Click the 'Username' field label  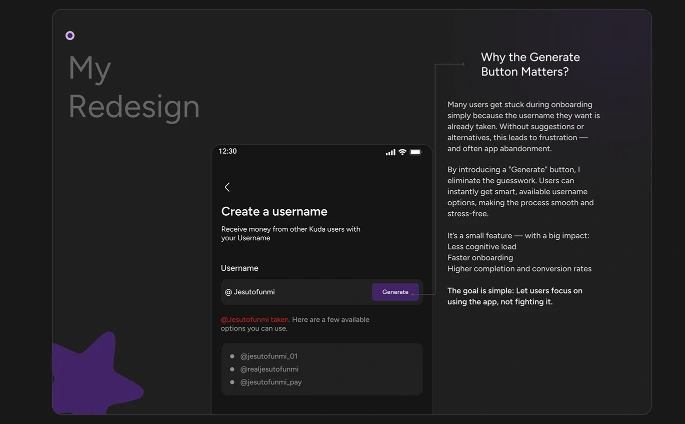(240, 268)
